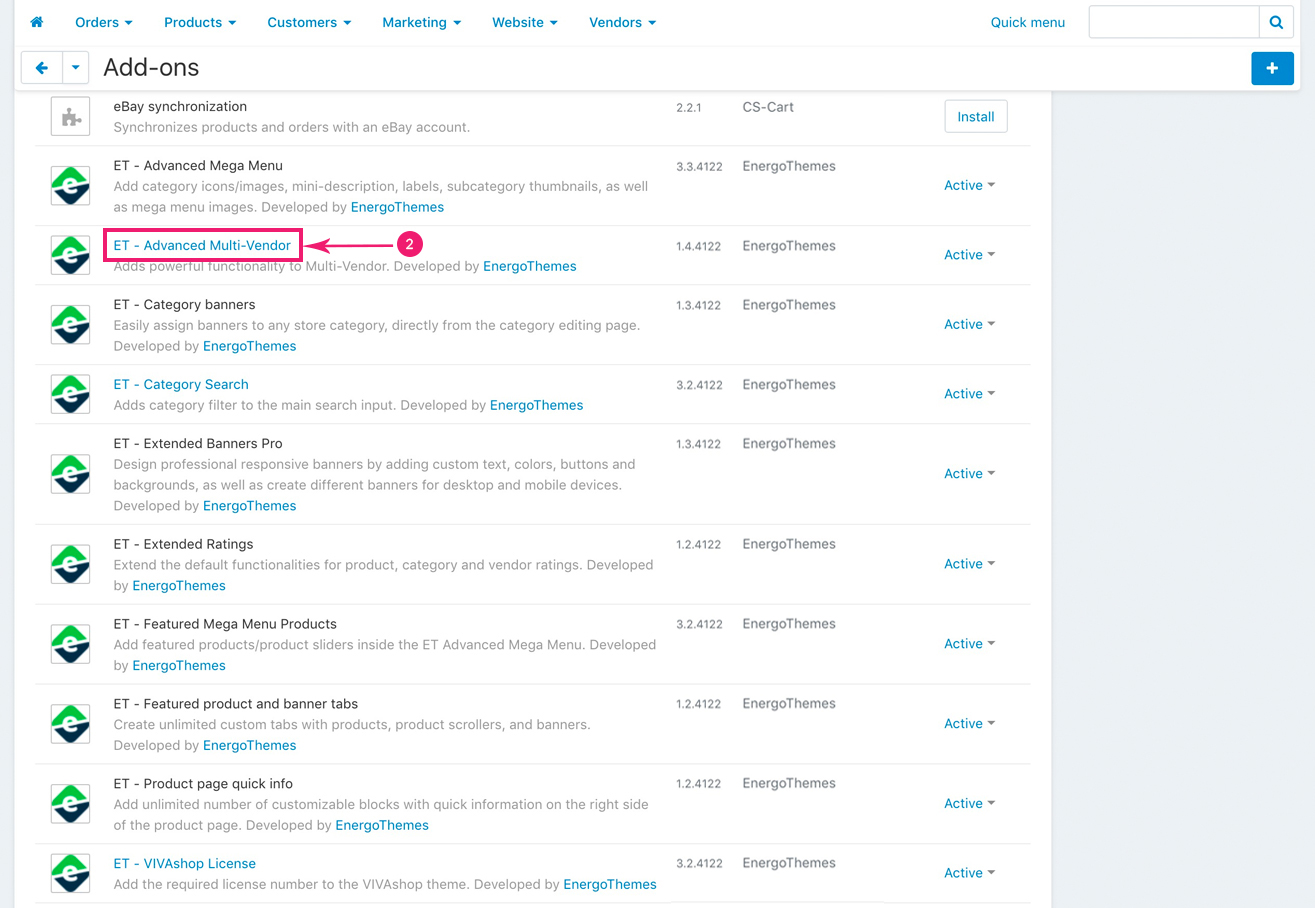Screen dimensions: 1315x908
Task: Select ET - Featured Mega Menu Products title
Action: pos(225,624)
